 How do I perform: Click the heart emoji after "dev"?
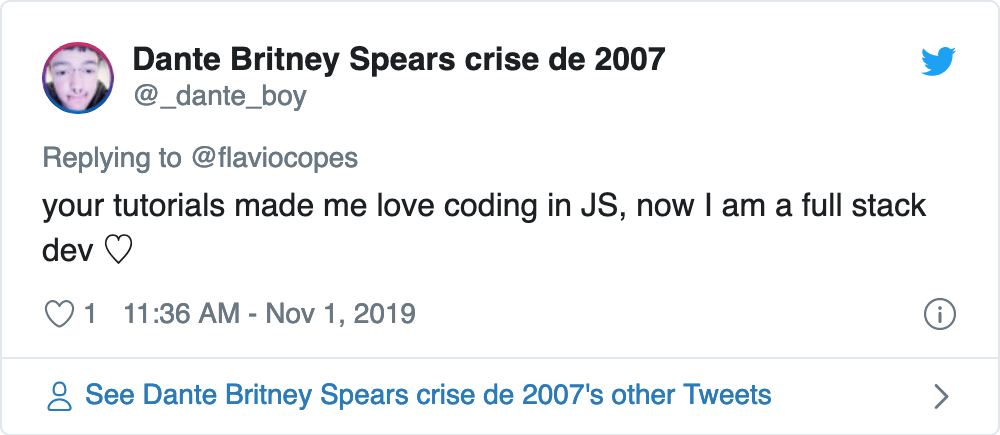(x=118, y=251)
